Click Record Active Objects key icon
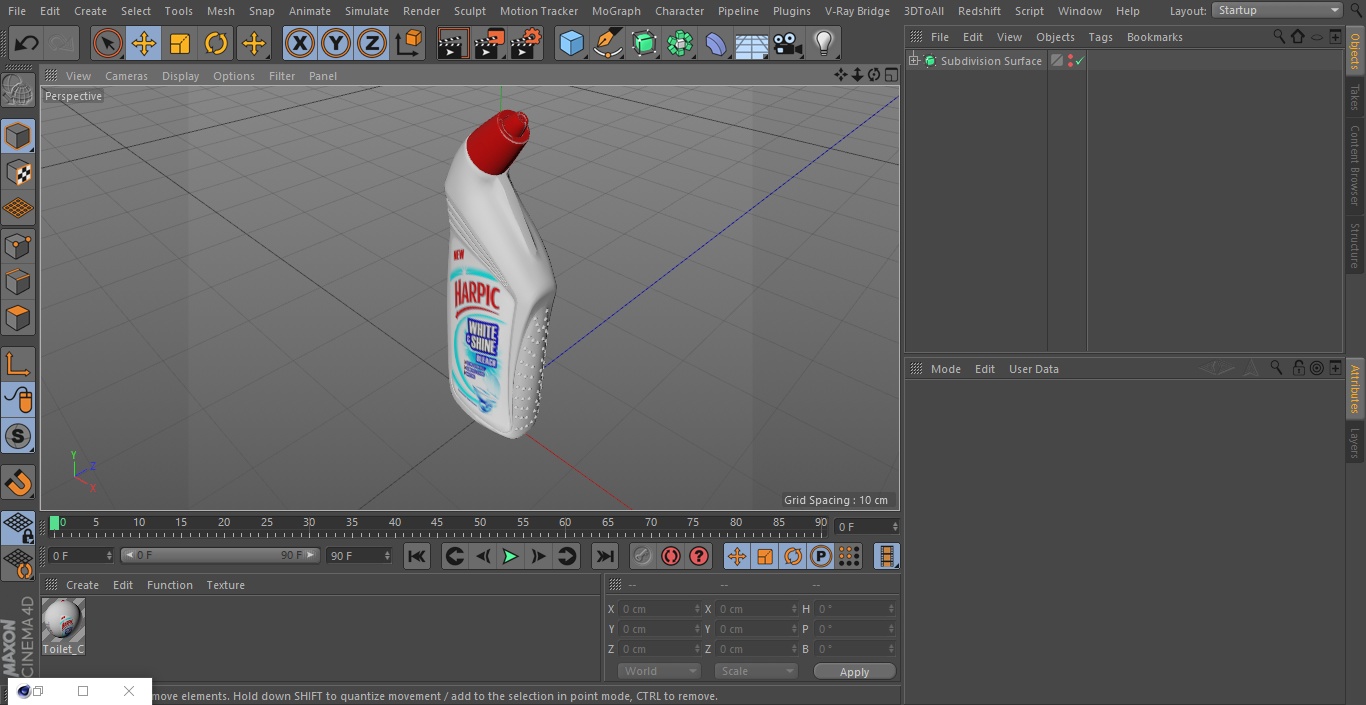1366x705 pixels. coord(643,557)
